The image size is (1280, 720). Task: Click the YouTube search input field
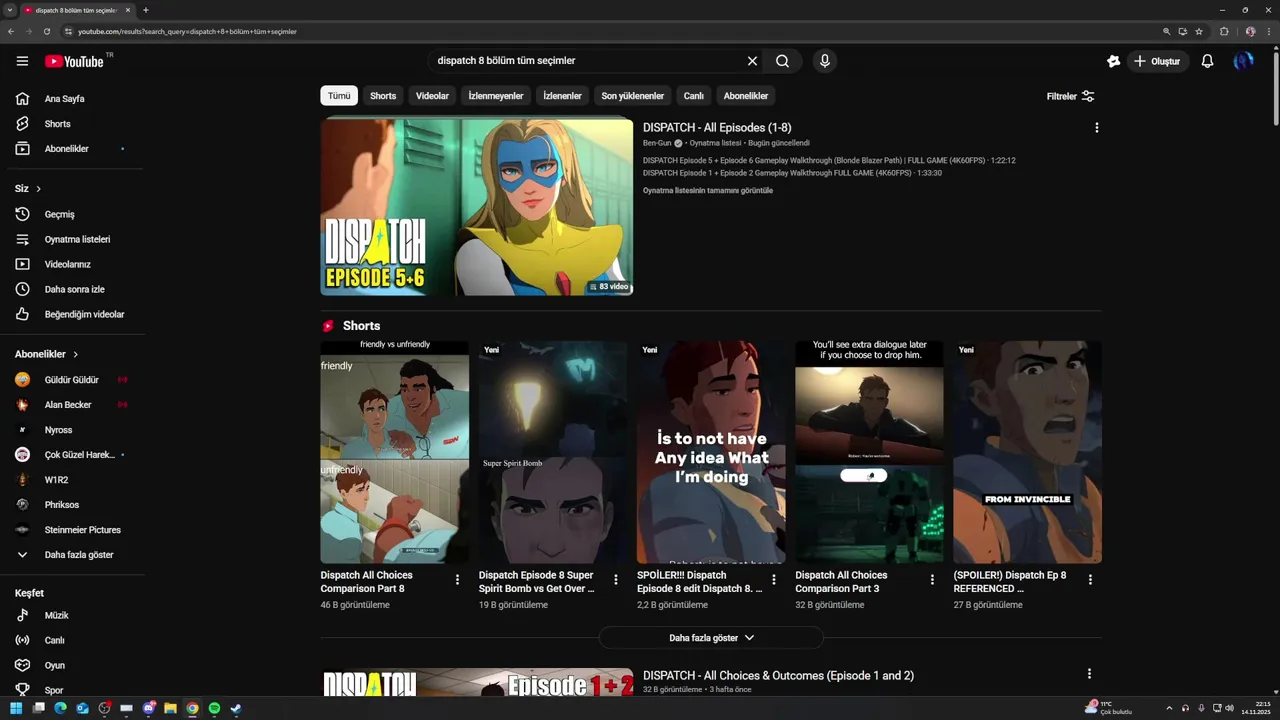click(590, 61)
